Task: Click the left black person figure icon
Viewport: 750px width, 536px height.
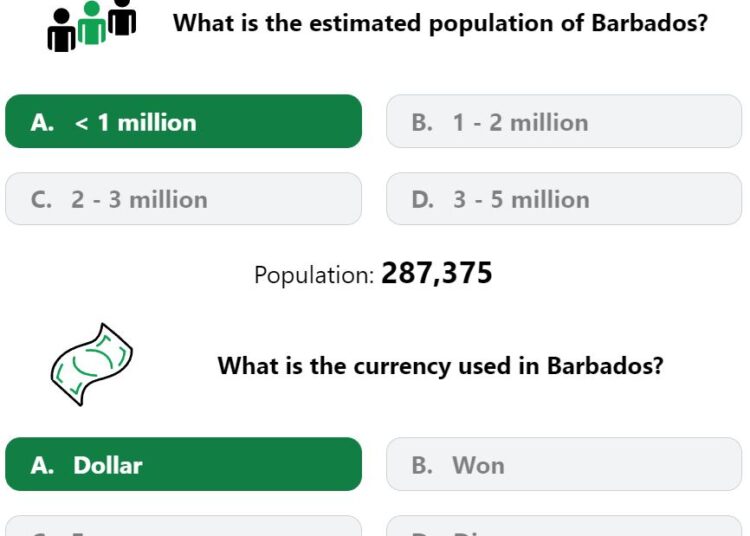Action: point(62,30)
